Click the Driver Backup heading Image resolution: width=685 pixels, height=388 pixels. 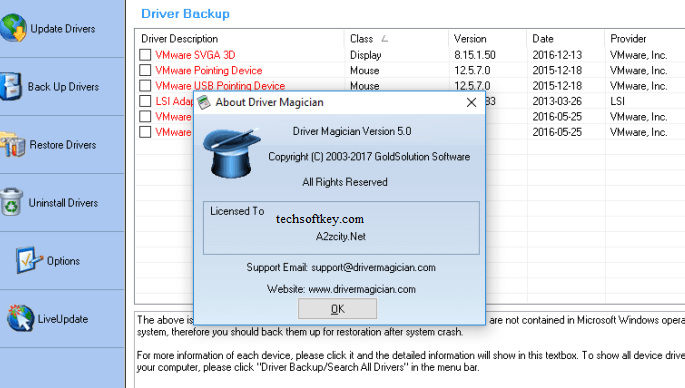pyautogui.click(x=185, y=14)
